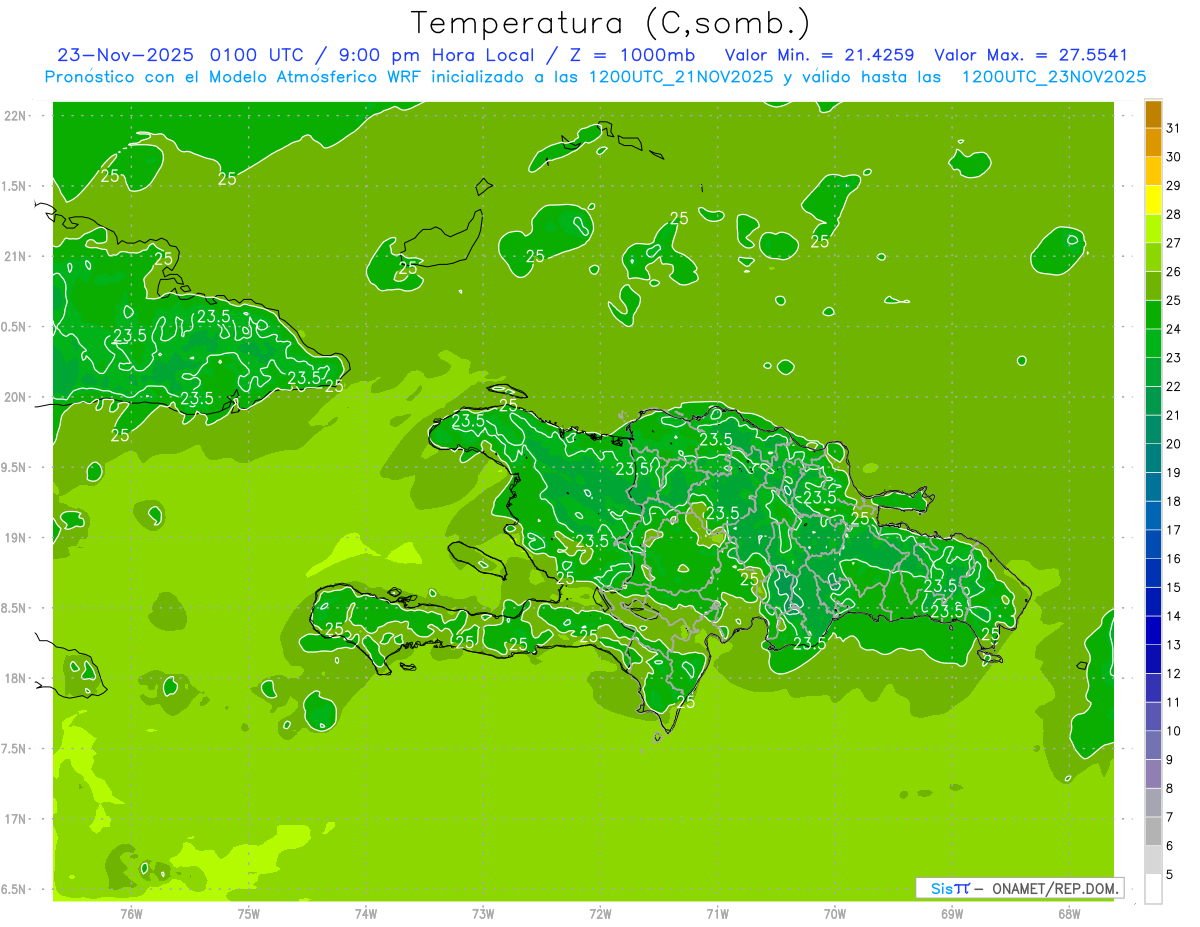
Task: Click the purple segment between 8 and 9
Action: point(1153,774)
